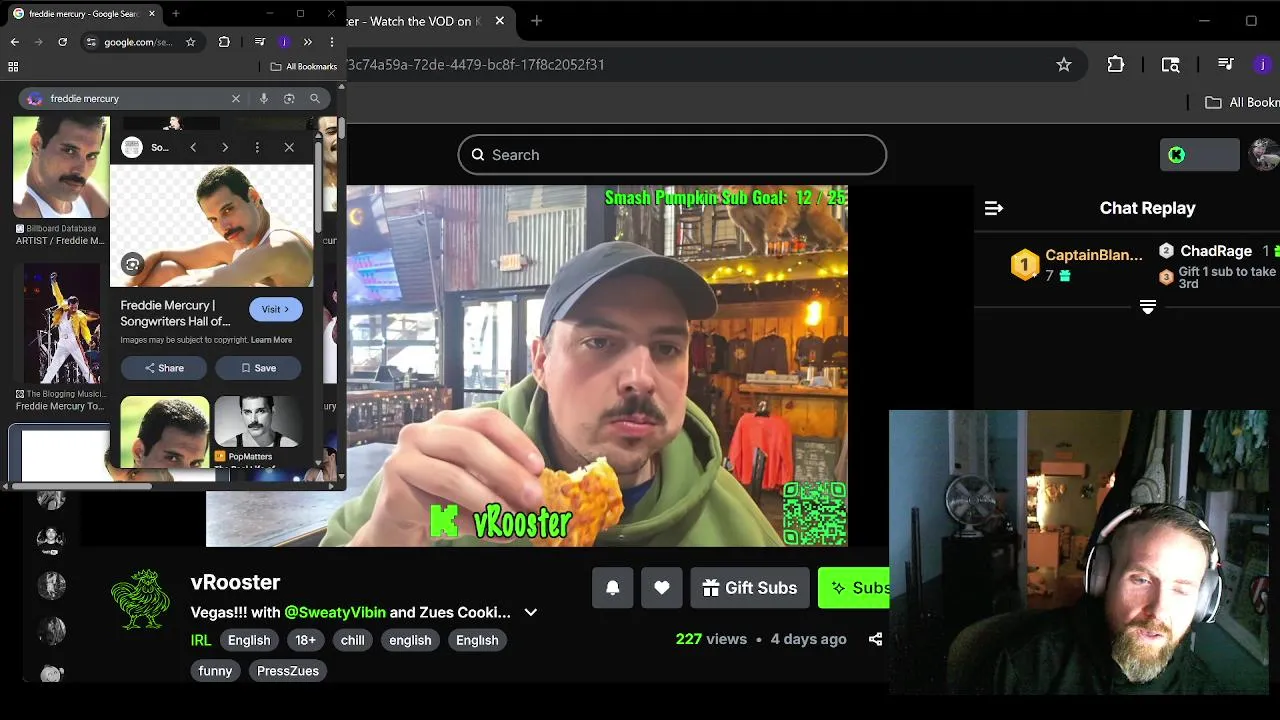Image resolution: width=1280 pixels, height=720 pixels.
Task: Start voice search with microphone icon
Action: [x=264, y=99]
